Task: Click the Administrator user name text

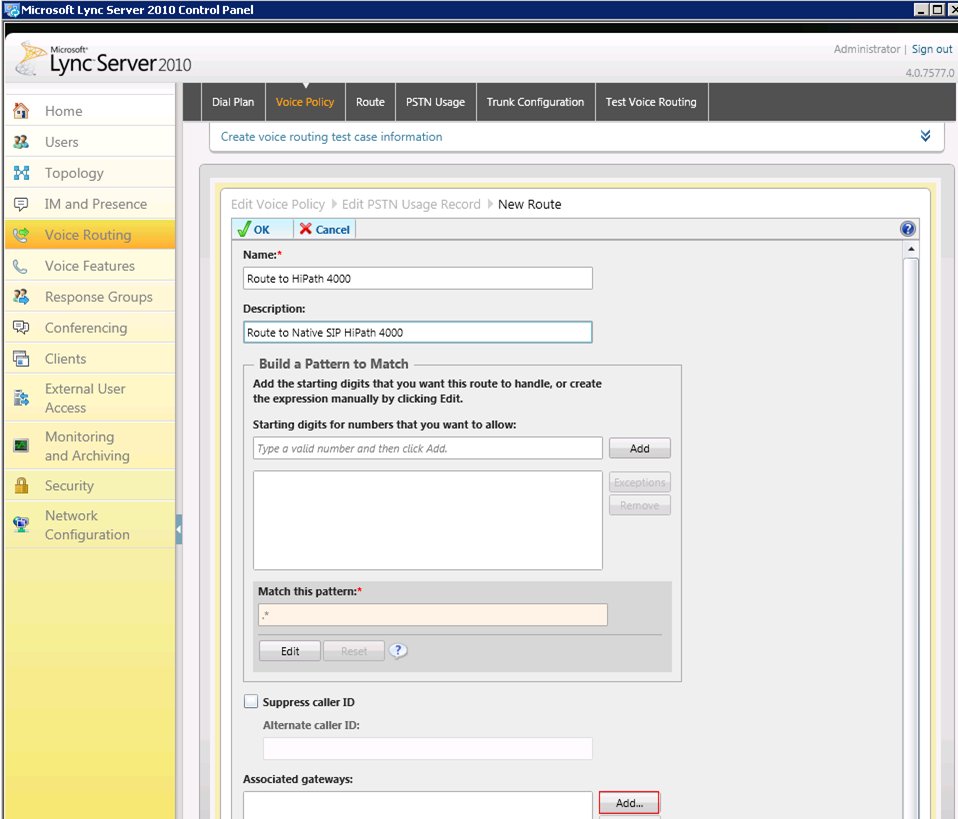Action: click(866, 49)
